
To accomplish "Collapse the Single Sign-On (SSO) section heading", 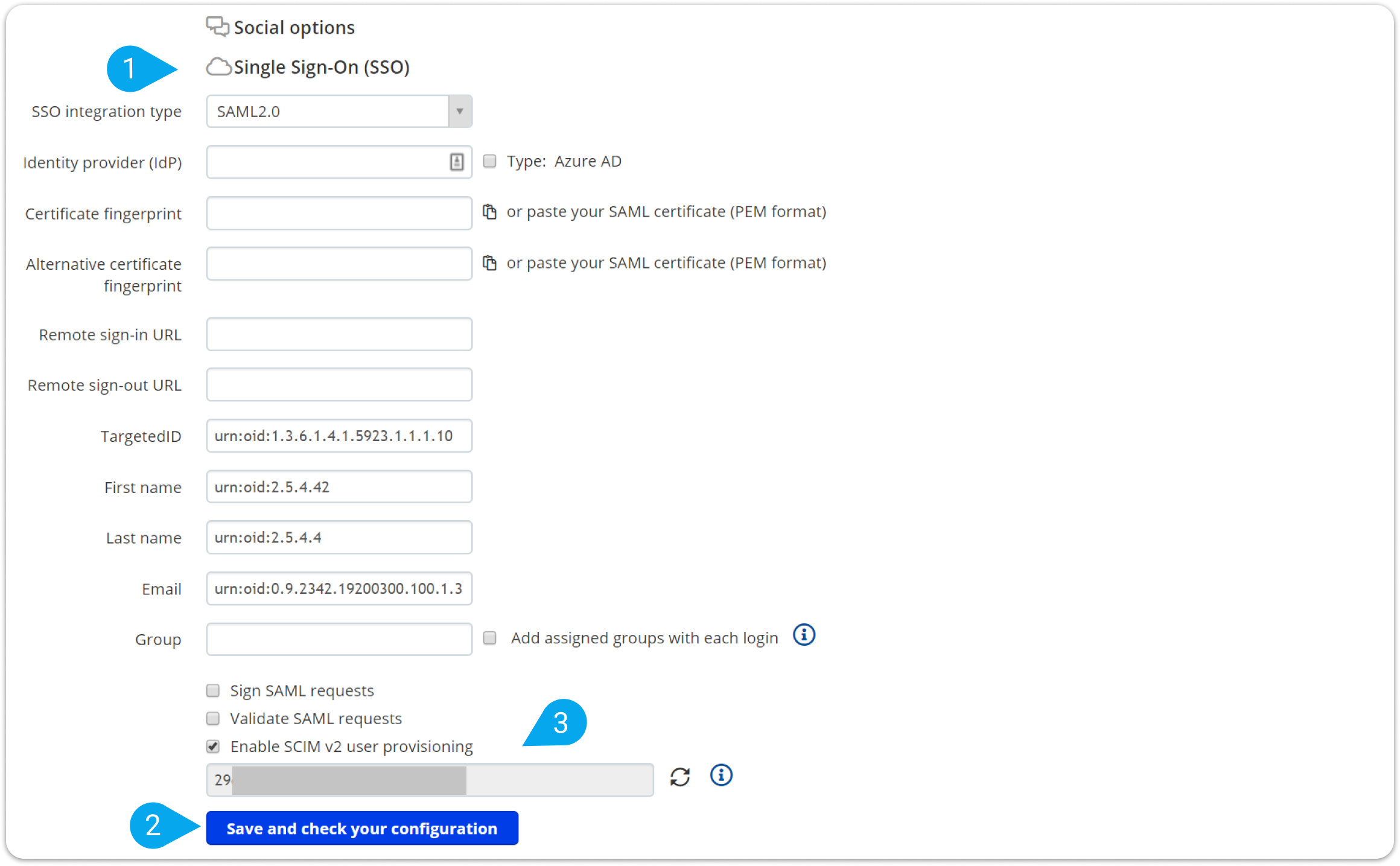I will pos(321,67).
